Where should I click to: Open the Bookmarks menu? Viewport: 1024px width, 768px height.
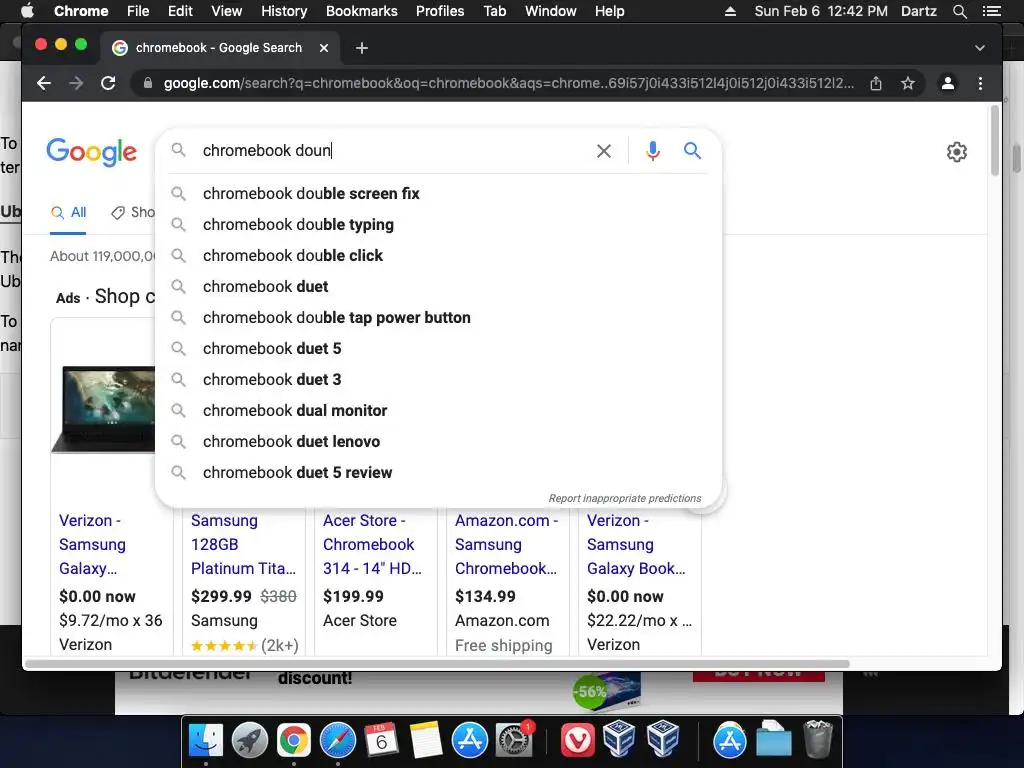362,11
